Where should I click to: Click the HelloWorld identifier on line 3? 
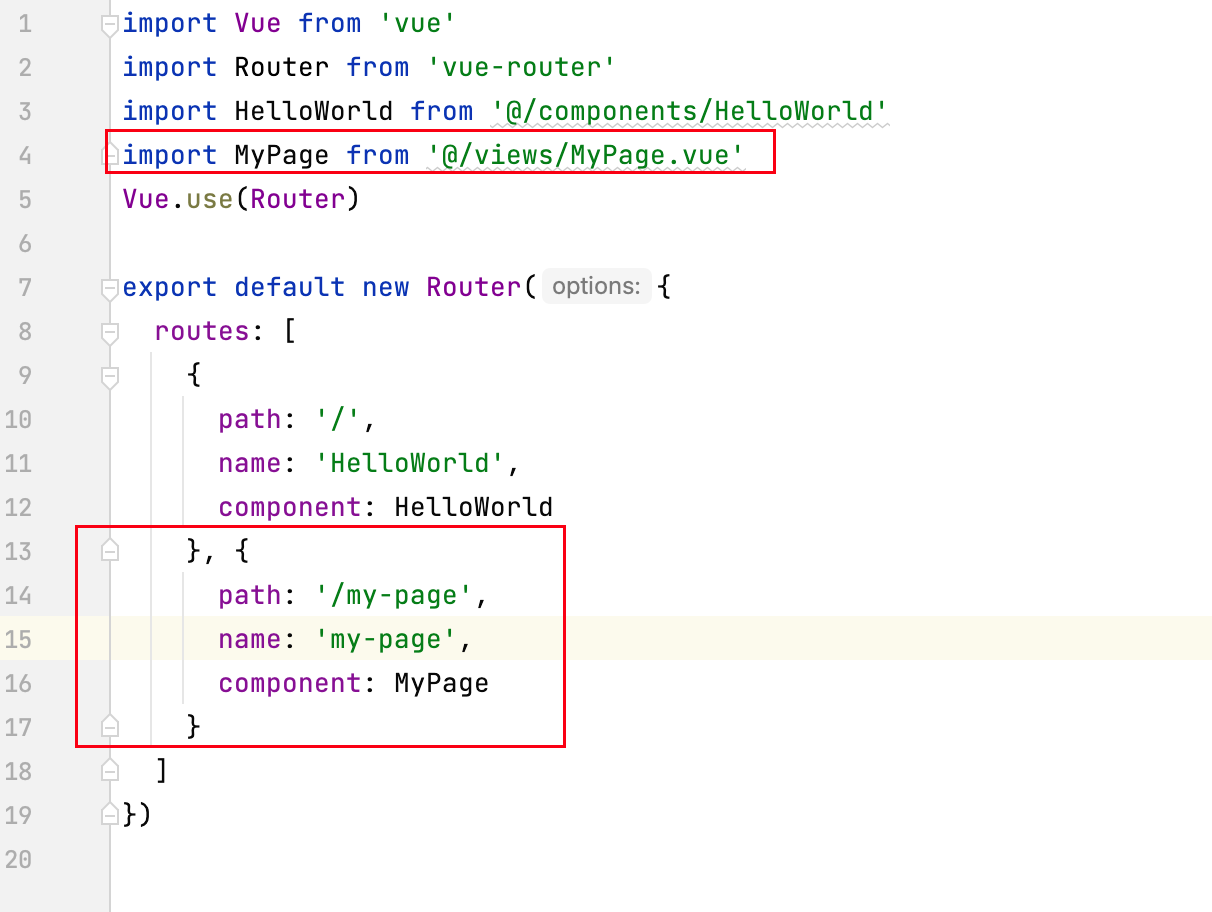pyautogui.click(x=314, y=111)
